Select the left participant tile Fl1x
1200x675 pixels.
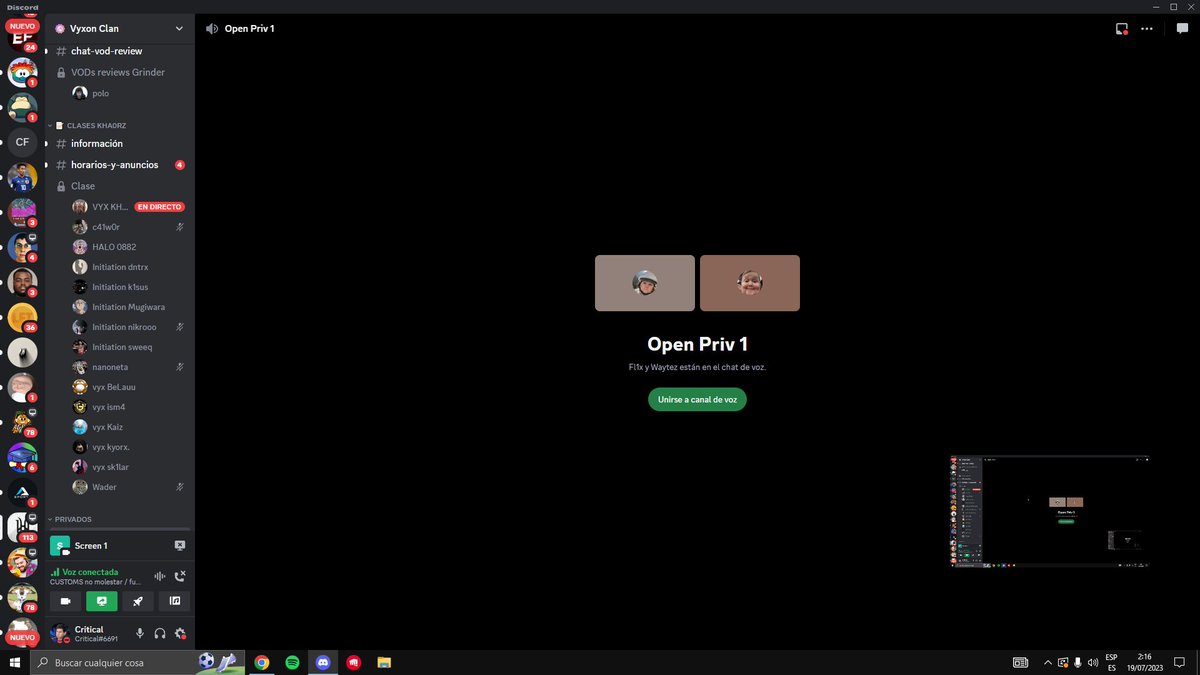[645, 283]
